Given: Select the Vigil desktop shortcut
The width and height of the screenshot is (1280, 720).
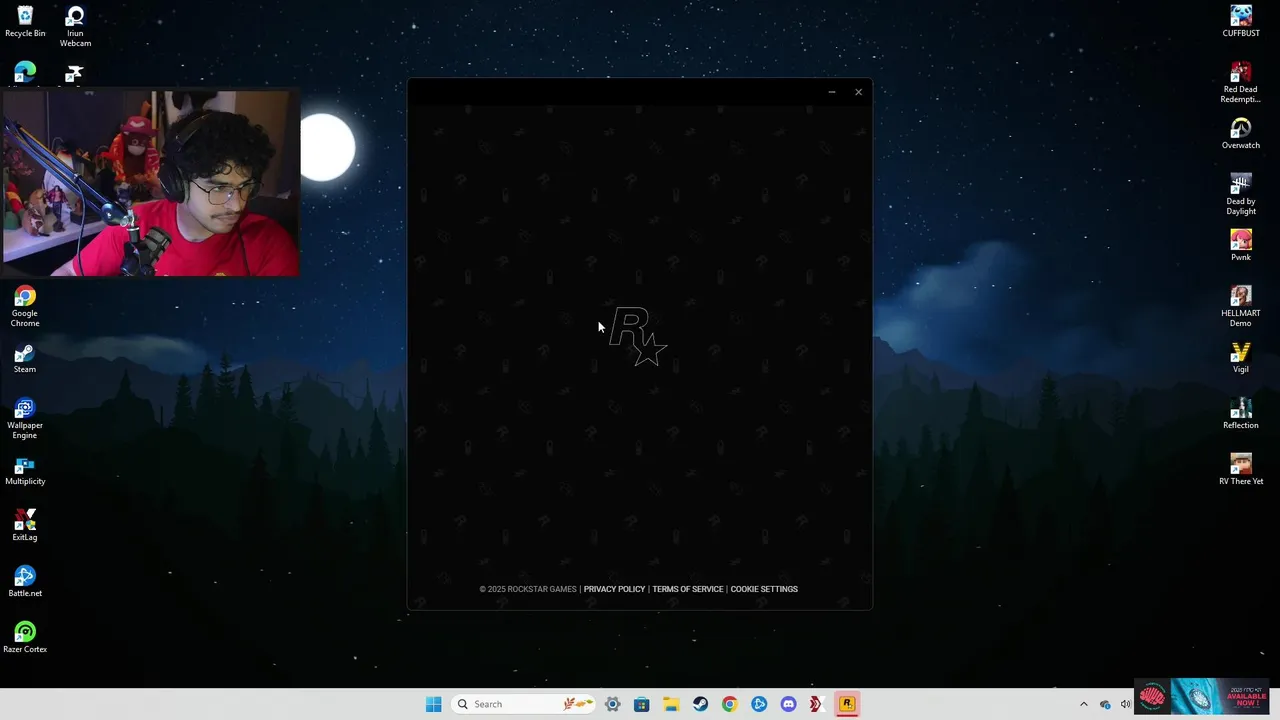Looking at the screenshot, I should (x=1241, y=358).
